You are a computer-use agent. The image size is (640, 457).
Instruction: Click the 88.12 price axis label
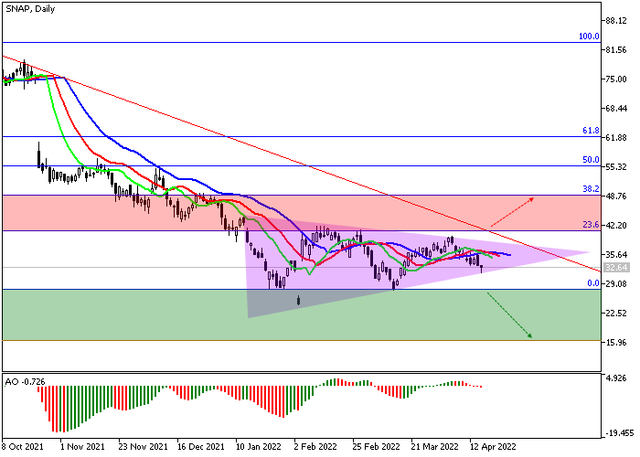(x=619, y=20)
